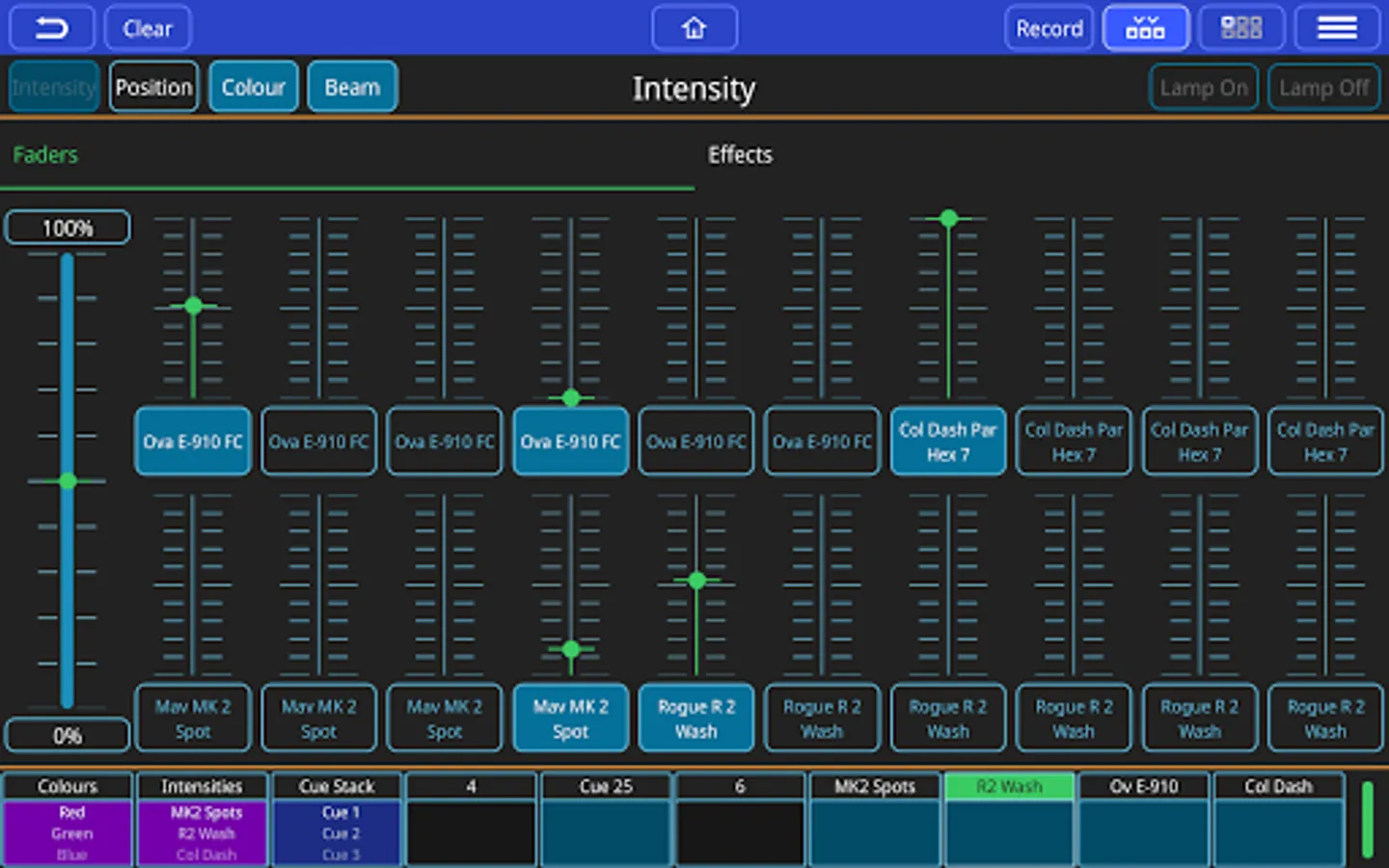Image resolution: width=1389 pixels, height=868 pixels.
Task: Click the Lamp On button
Action: (1203, 88)
